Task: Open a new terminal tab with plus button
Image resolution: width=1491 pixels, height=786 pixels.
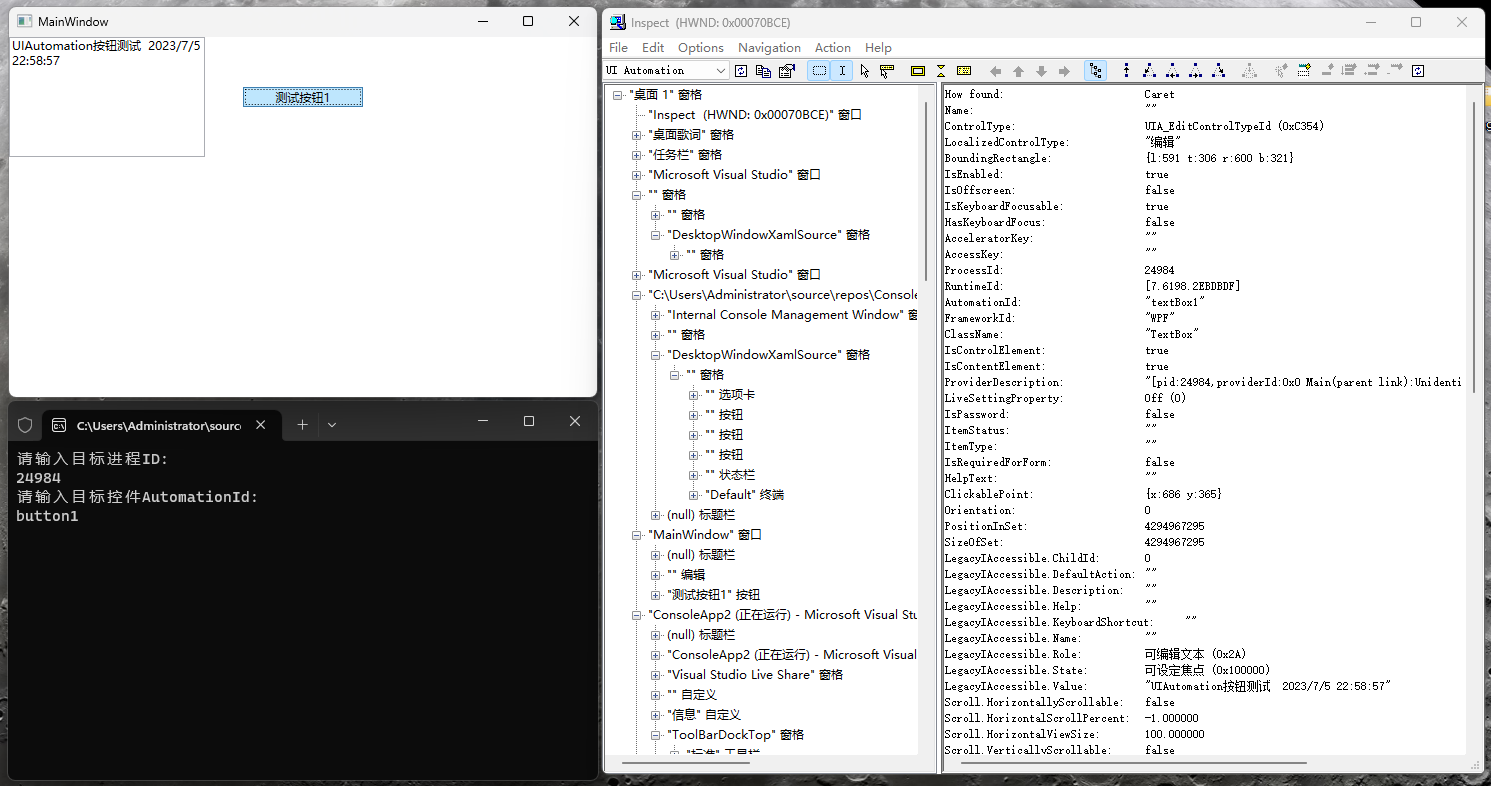Action: (302, 423)
